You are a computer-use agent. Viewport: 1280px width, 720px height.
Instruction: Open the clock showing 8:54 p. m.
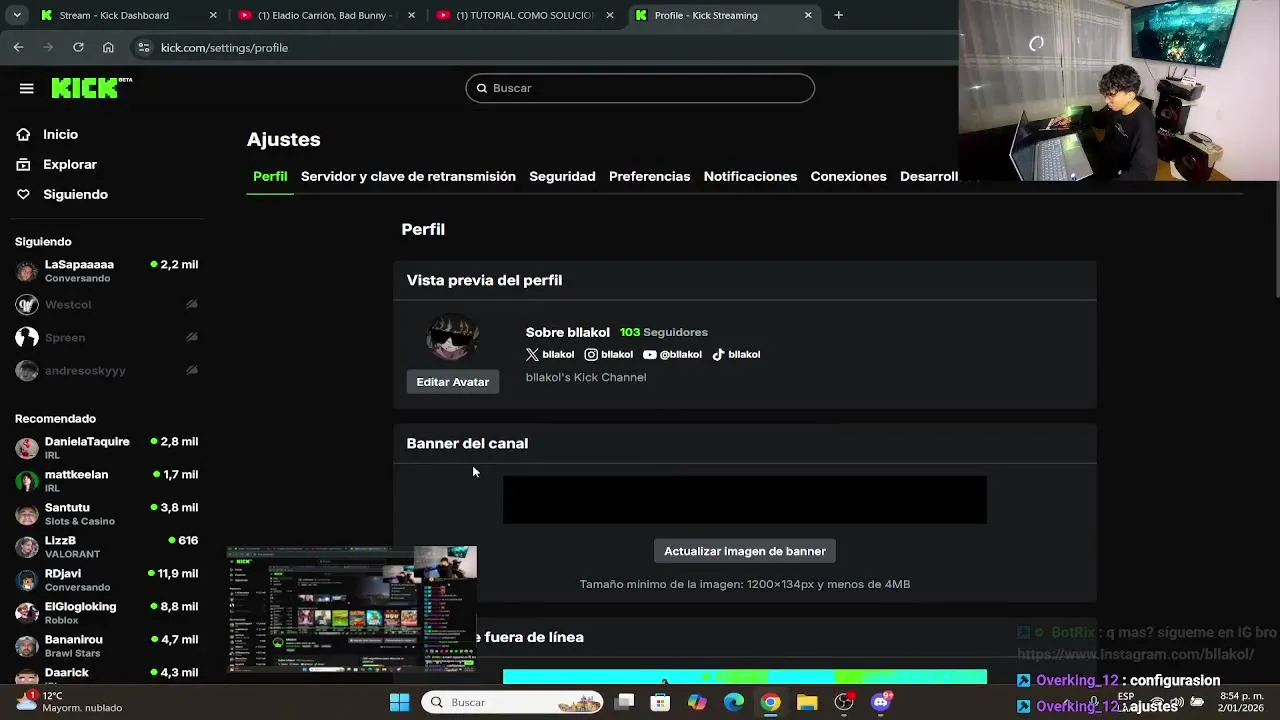1242,701
